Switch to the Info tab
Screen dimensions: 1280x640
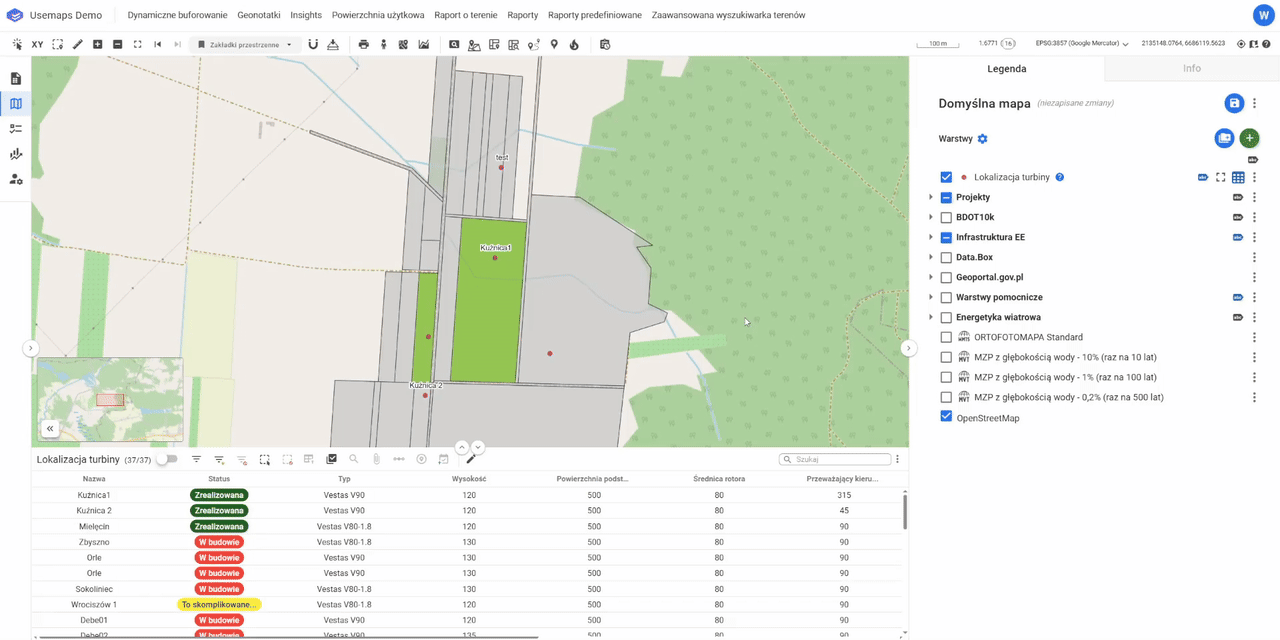tap(1191, 69)
